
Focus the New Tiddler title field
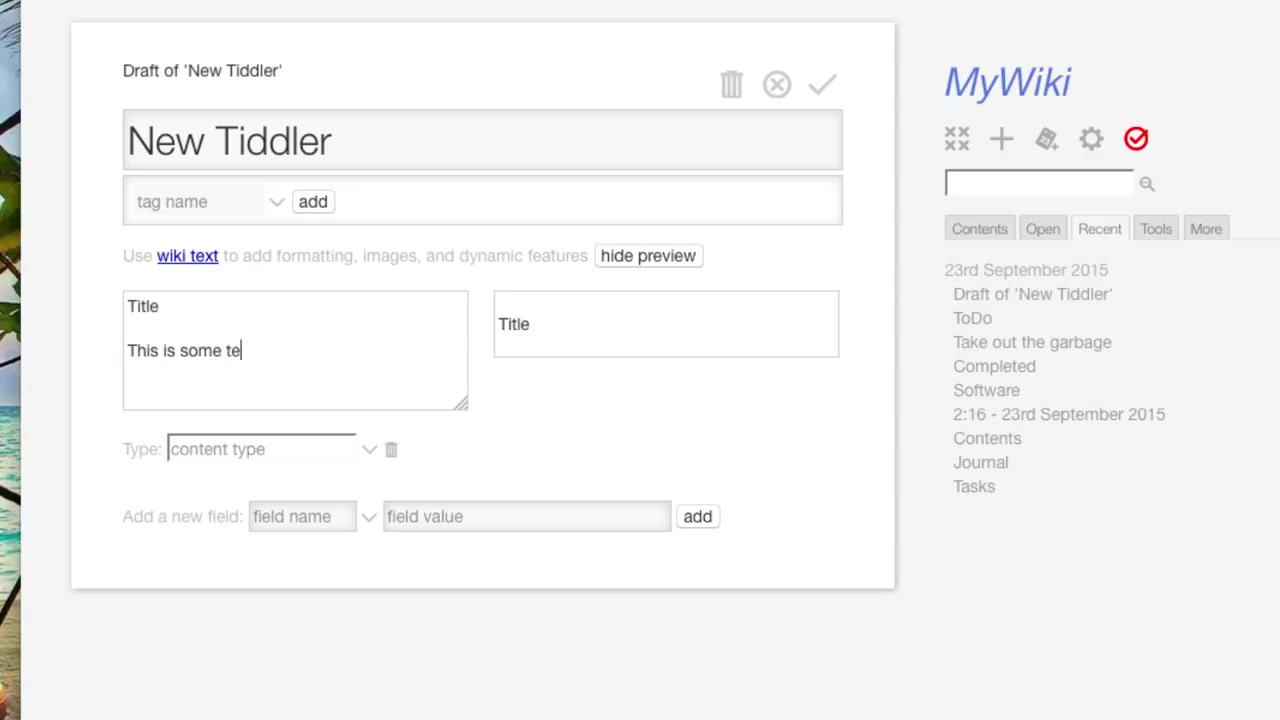[x=482, y=141]
